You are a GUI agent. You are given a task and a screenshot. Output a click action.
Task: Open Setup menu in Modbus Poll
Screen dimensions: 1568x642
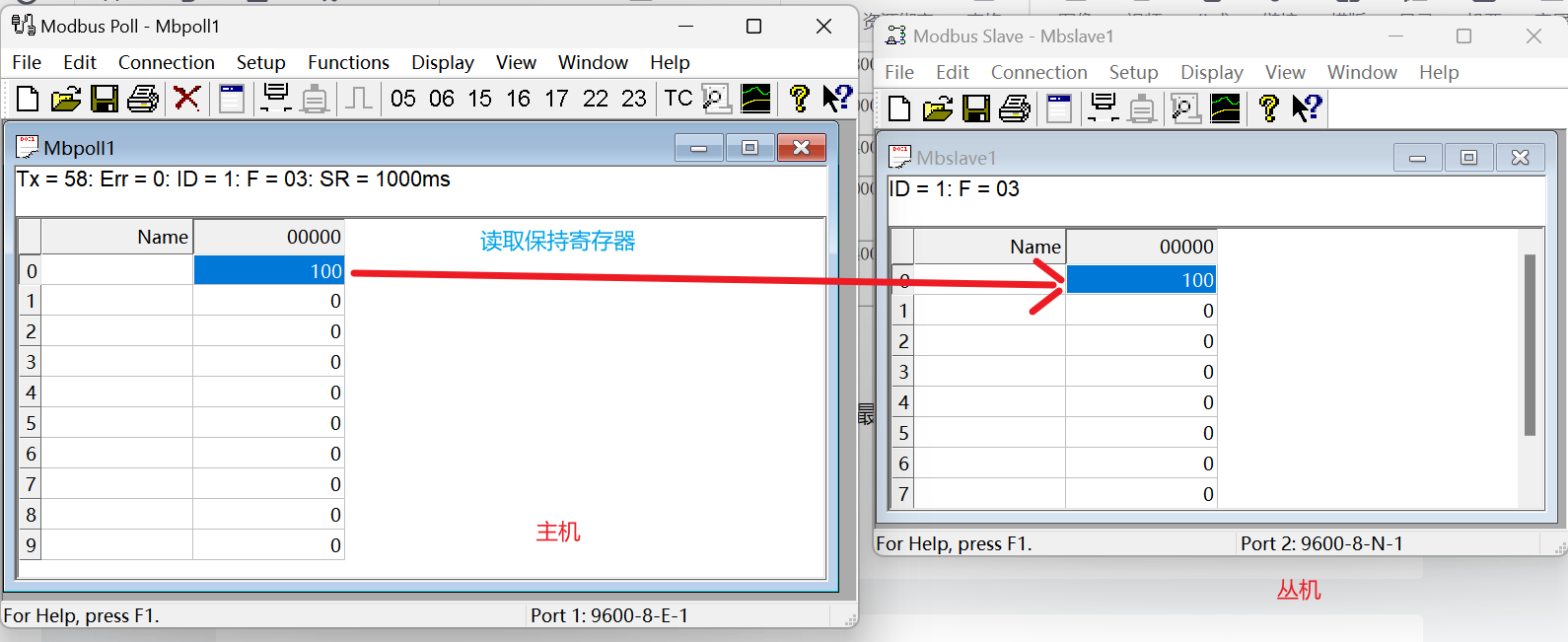point(261,62)
